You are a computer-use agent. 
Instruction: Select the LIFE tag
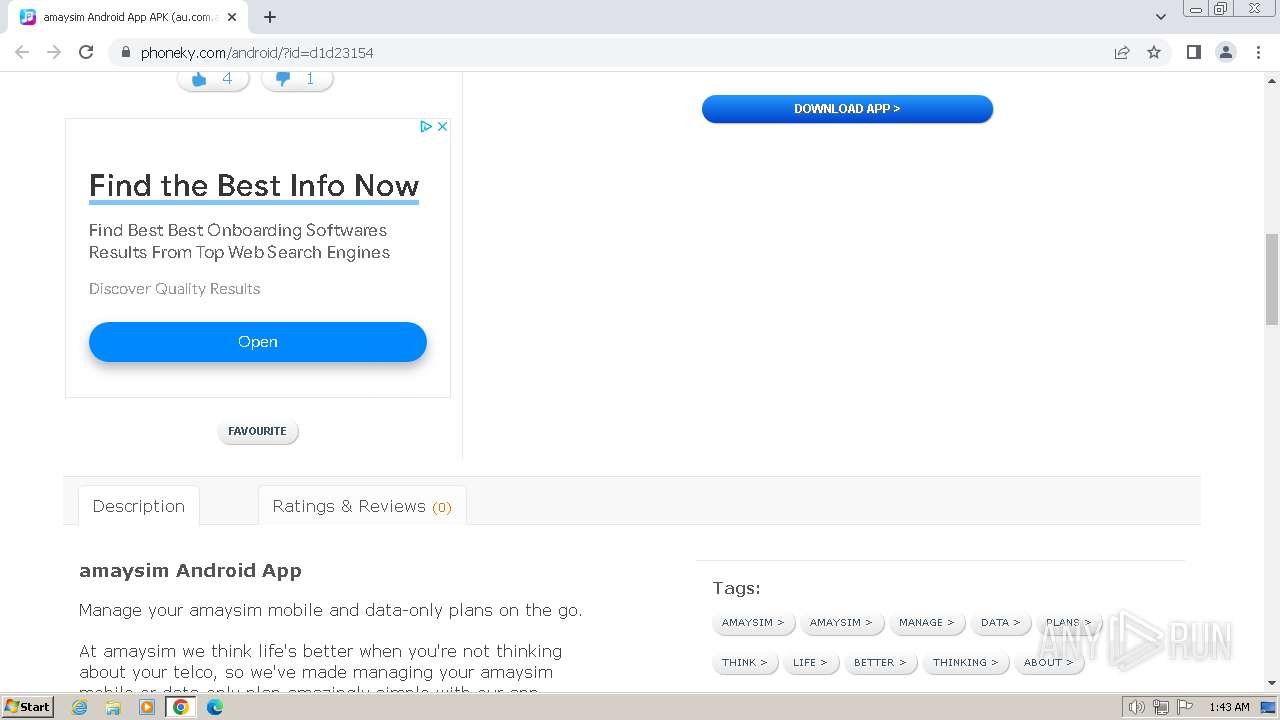(x=810, y=662)
